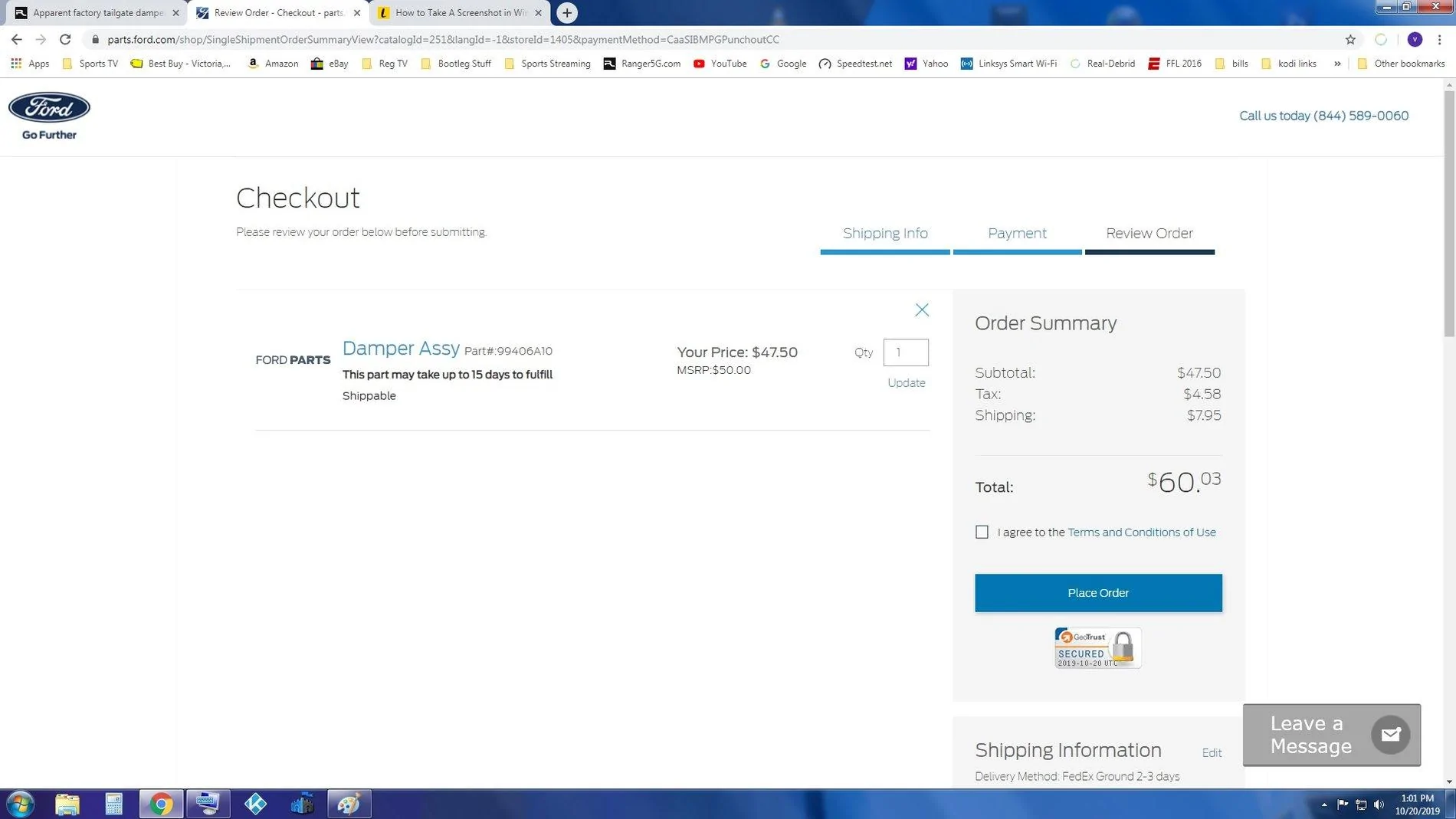
Task: Open the Best Buy - Victoria bookmark
Action: point(181,64)
